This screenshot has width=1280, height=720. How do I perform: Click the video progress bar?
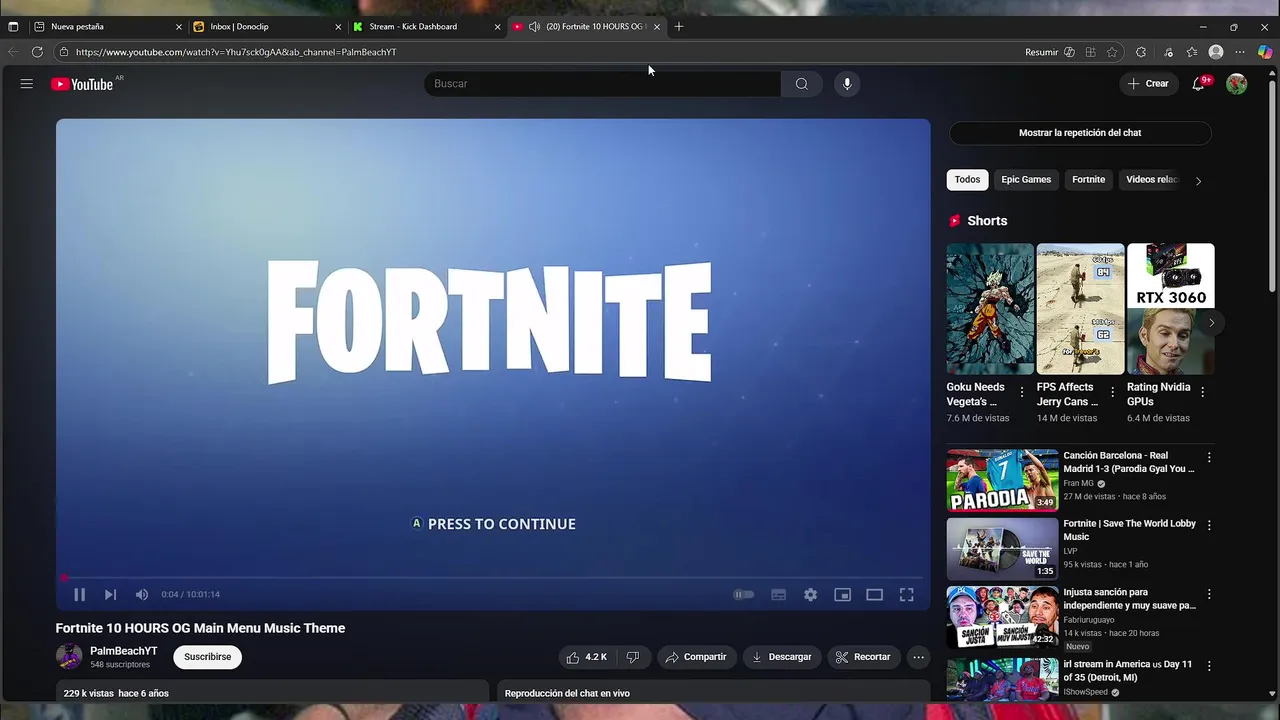[493, 577]
